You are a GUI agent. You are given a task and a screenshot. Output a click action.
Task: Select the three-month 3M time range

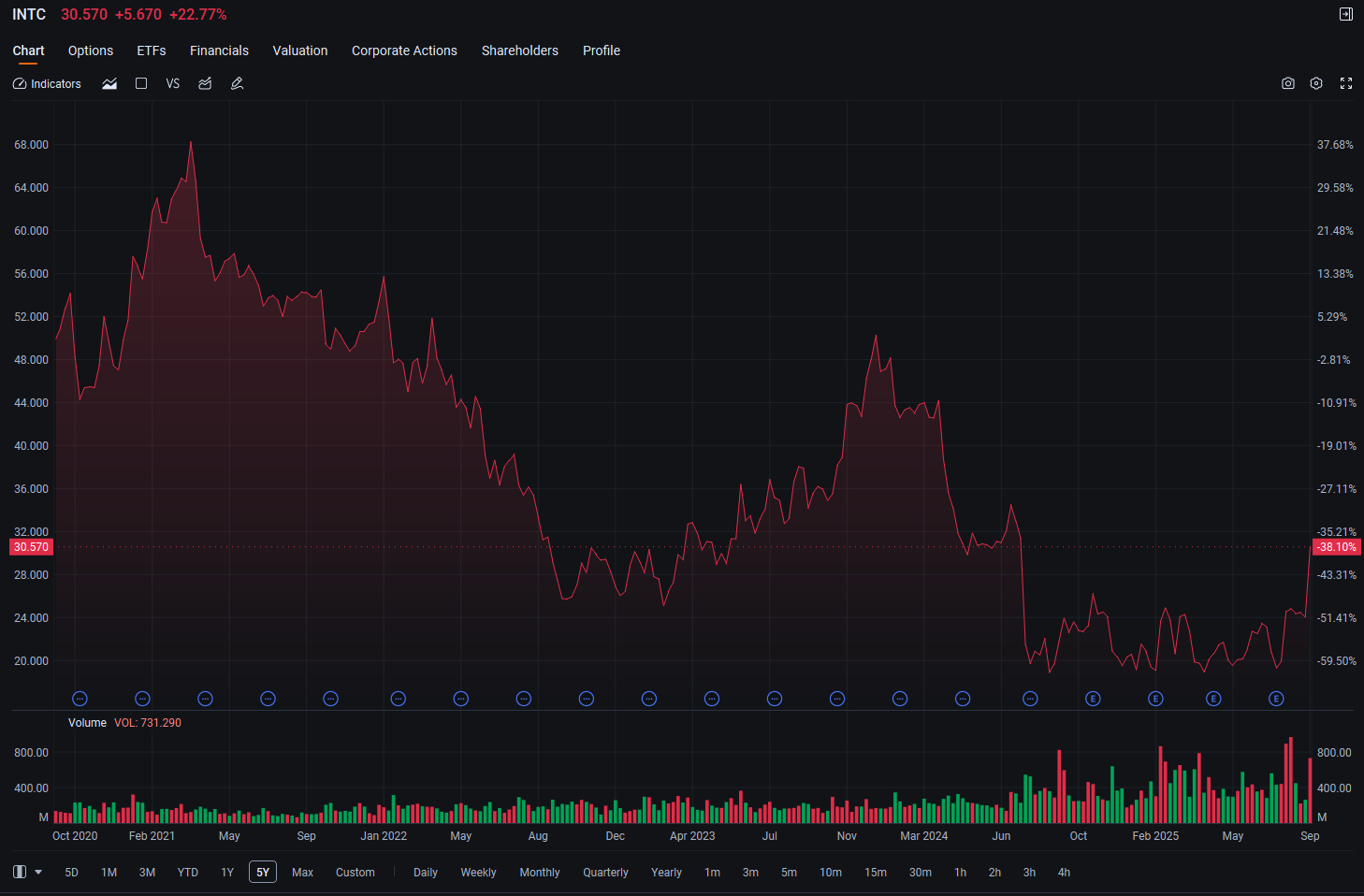point(148,873)
